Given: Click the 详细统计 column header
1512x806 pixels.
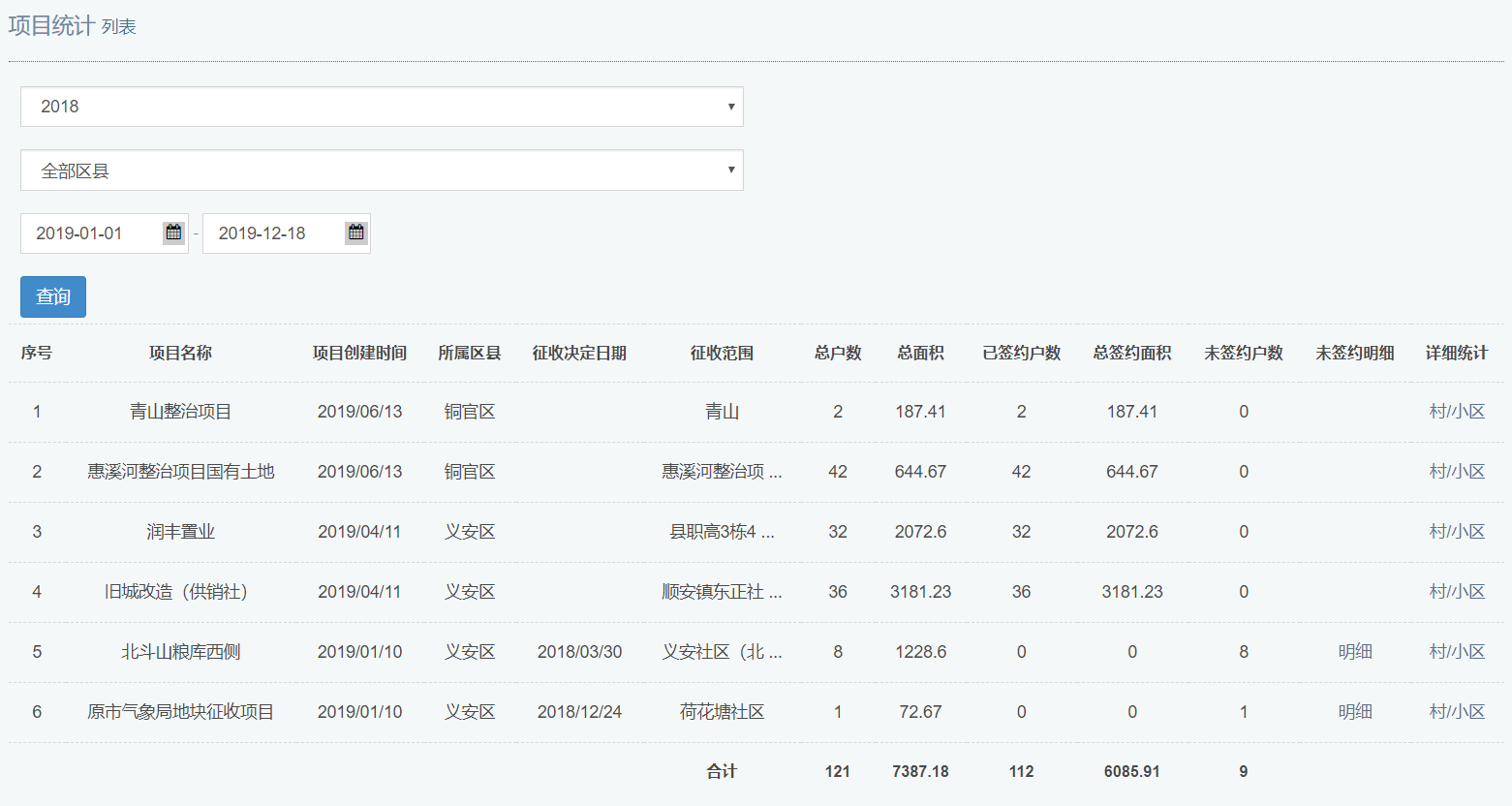Looking at the screenshot, I should pos(1457,353).
